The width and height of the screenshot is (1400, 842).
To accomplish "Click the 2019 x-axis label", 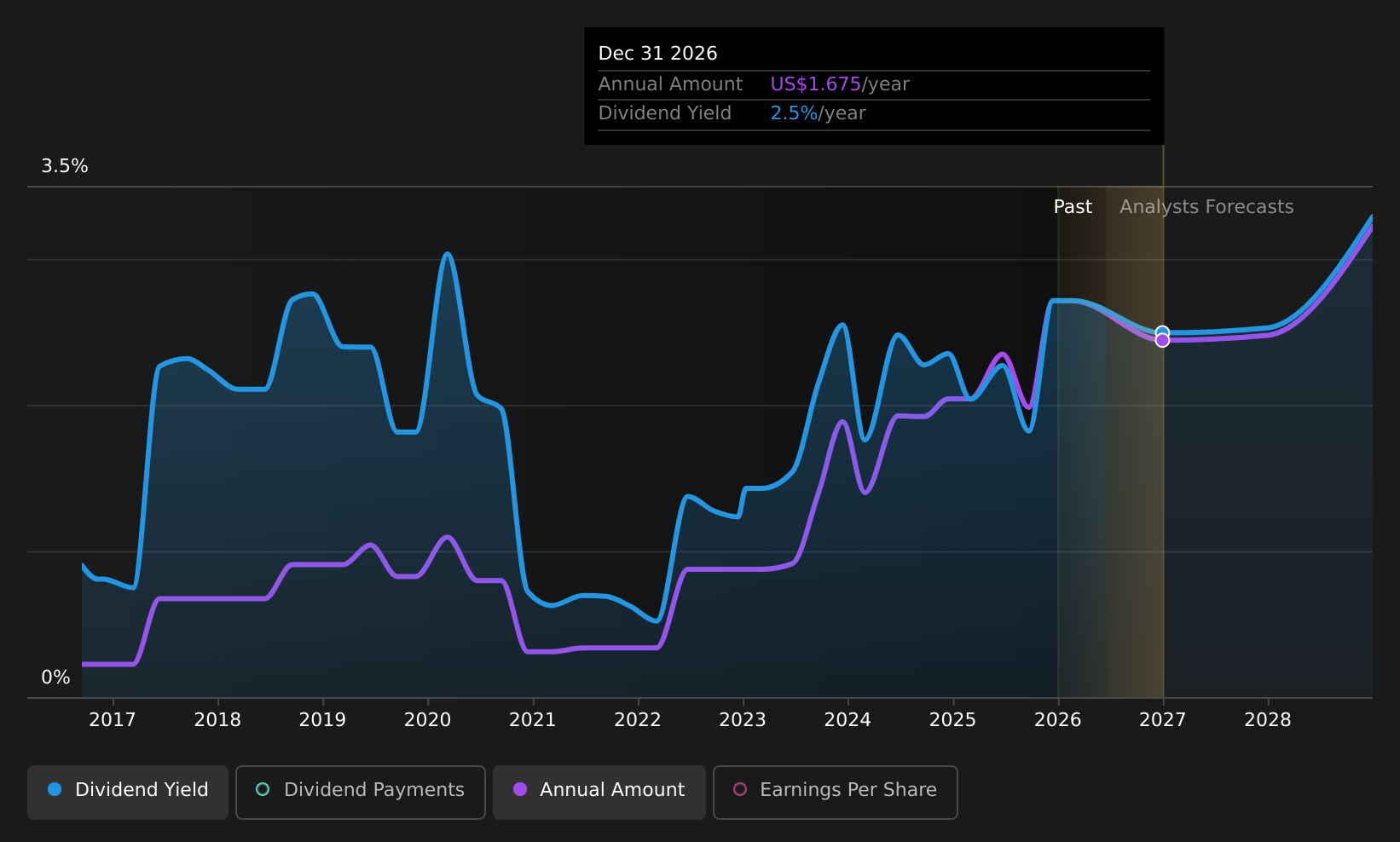I will (x=322, y=720).
